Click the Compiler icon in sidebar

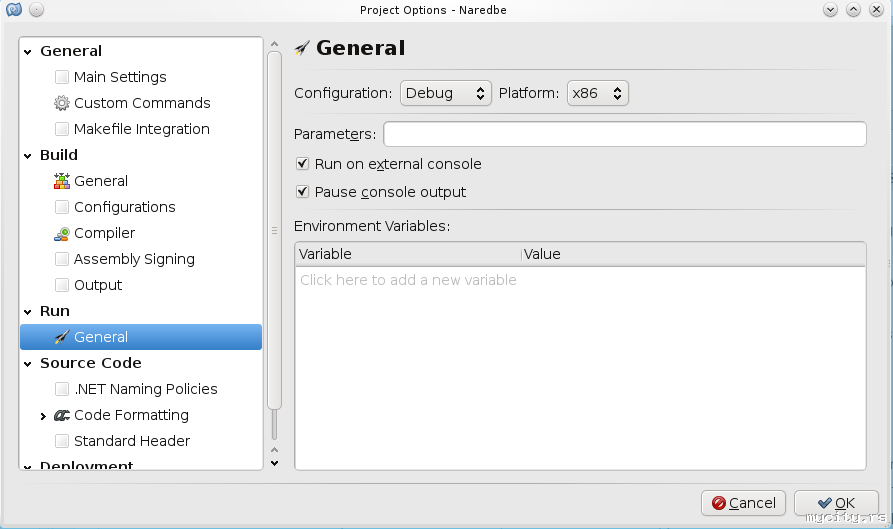coord(62,233)
